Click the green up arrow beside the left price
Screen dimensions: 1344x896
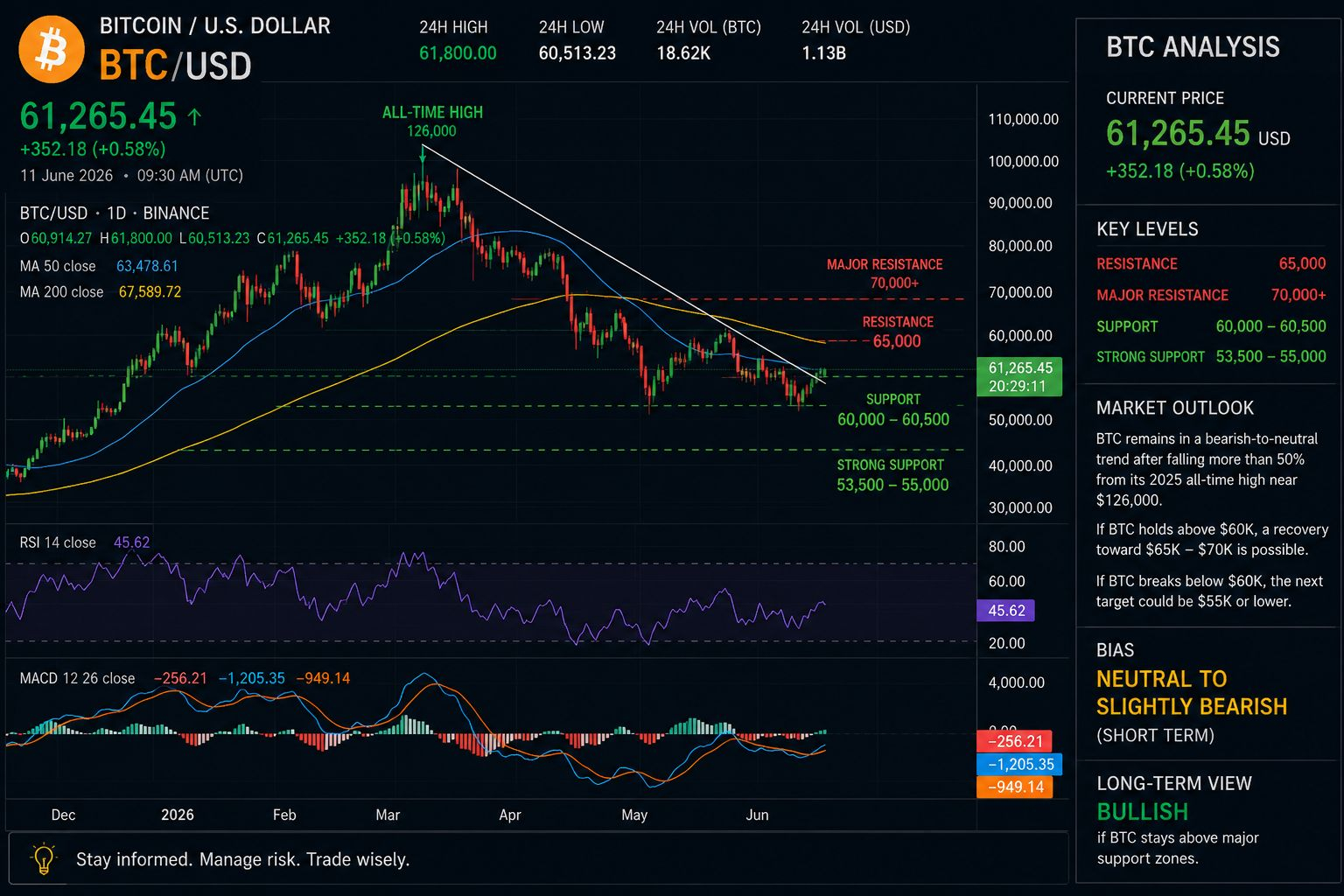tap(194, 116)
